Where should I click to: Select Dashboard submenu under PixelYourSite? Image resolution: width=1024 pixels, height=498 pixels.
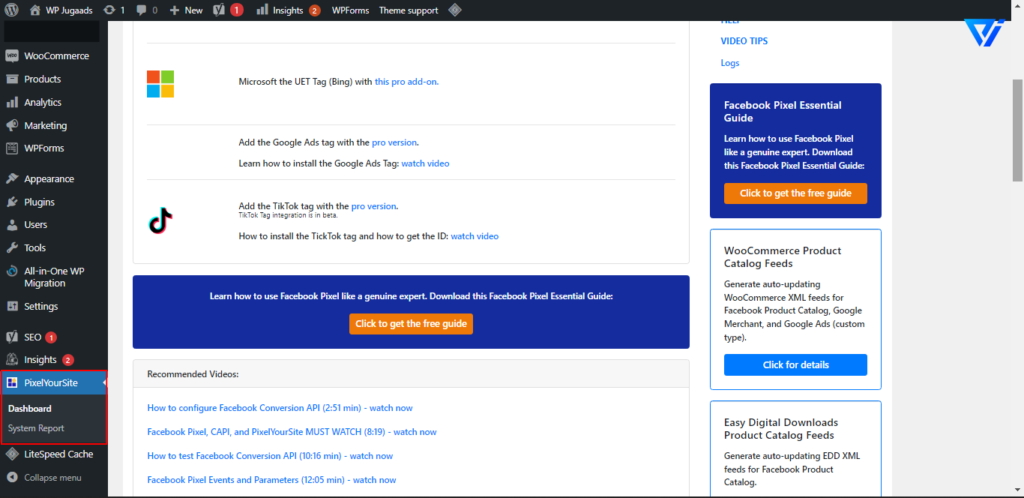click(29, 409)
